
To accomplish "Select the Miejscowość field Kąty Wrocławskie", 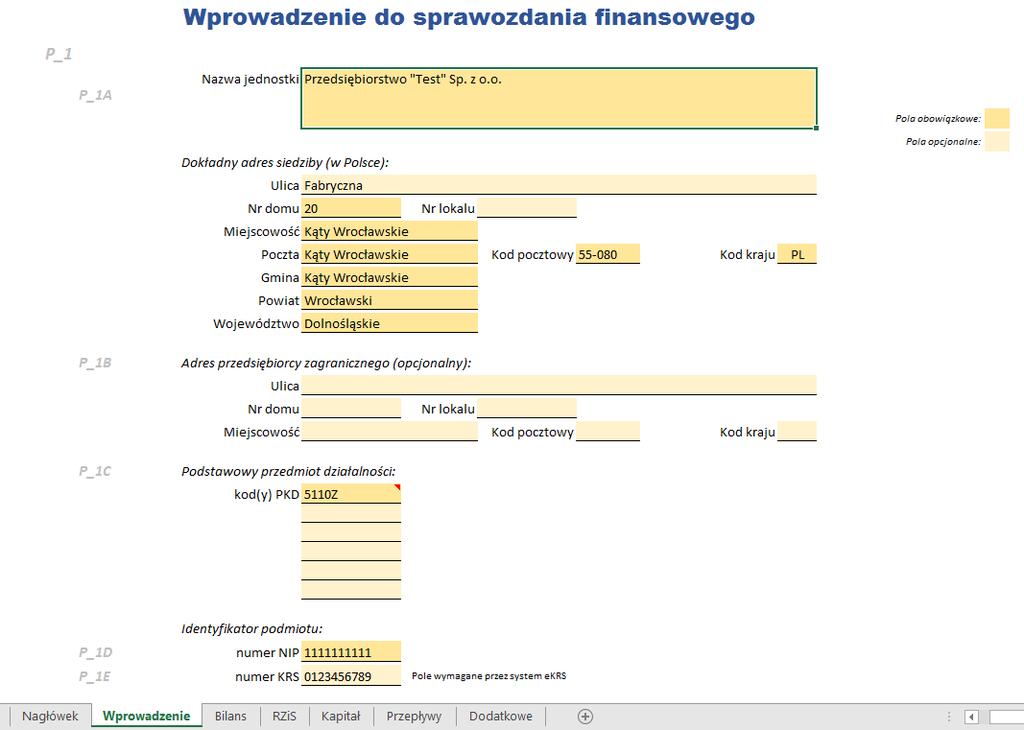I will pyautogui.click(x=389, y=231).
